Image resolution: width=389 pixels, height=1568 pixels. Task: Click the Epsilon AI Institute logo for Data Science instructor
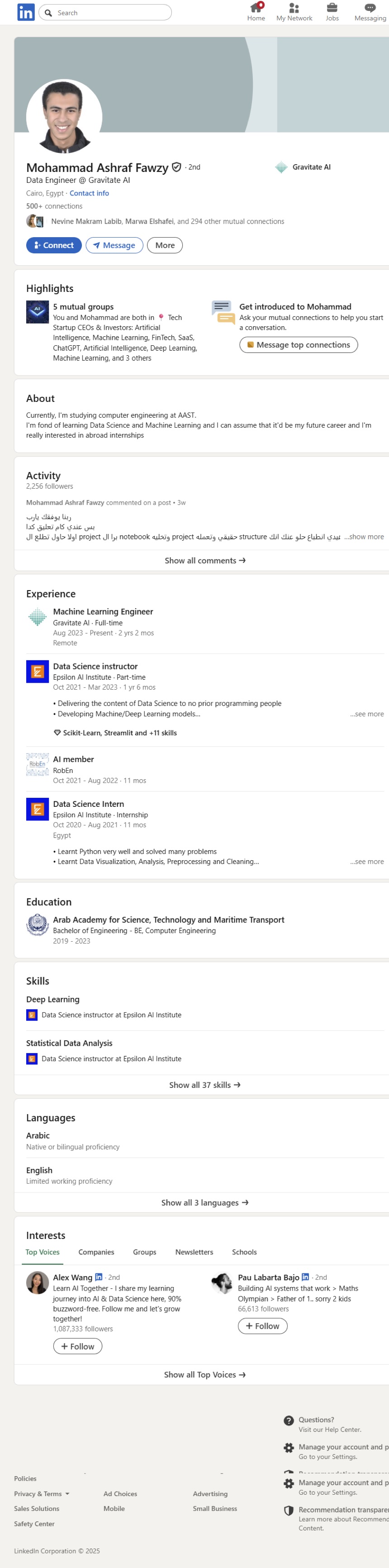click(x=37, y=672)
